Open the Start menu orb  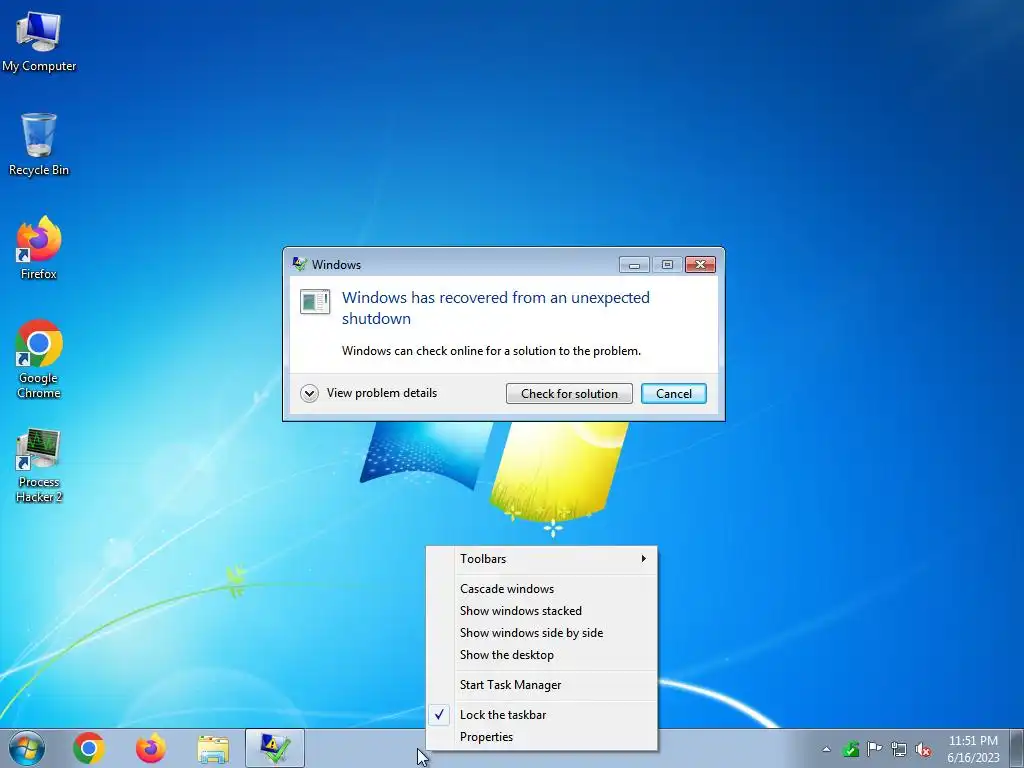pos(27,748)
